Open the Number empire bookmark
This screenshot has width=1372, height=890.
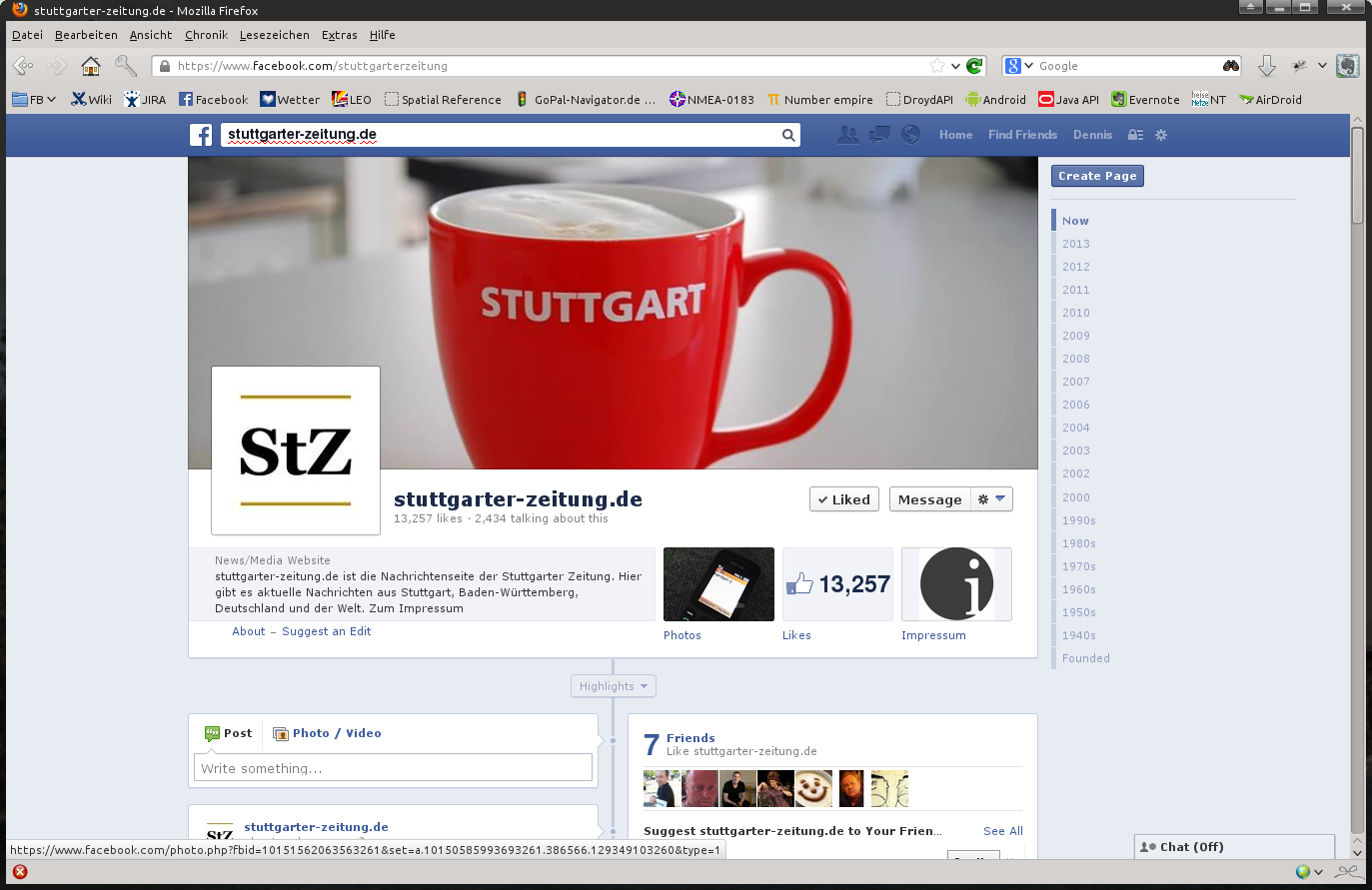point(819,100)
